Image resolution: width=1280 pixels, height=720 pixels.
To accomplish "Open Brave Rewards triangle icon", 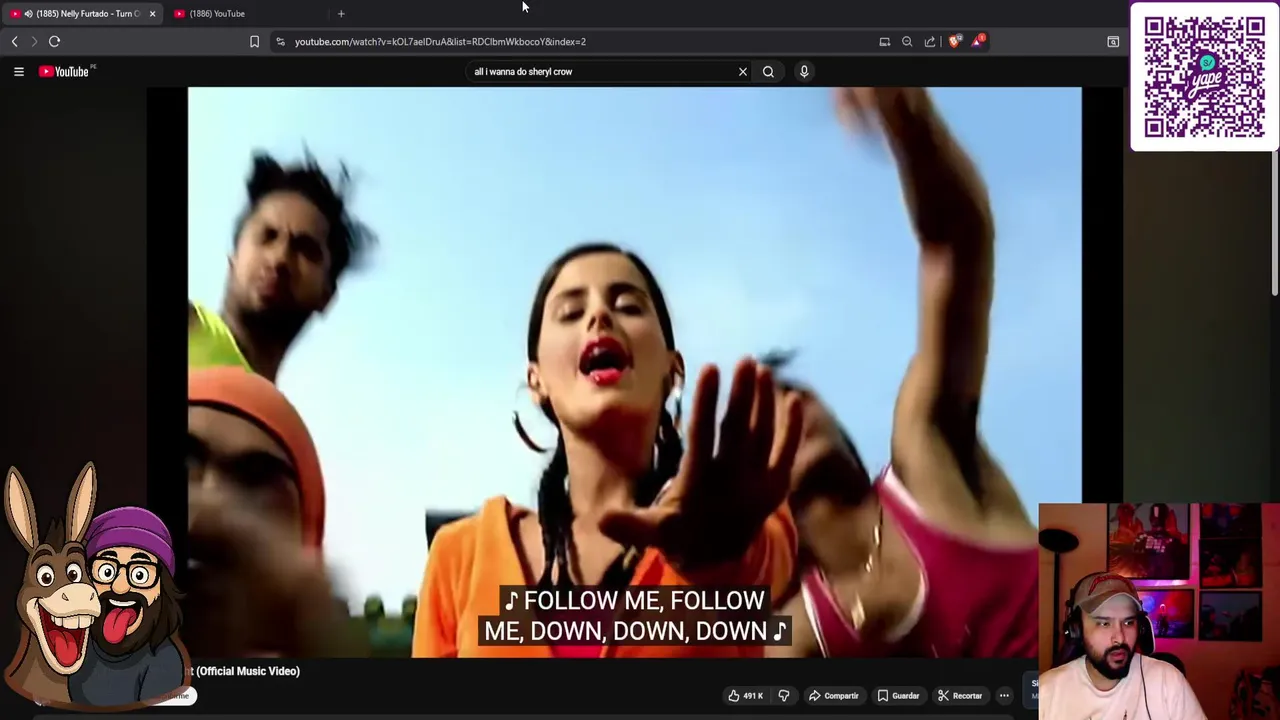I will 978,41.
